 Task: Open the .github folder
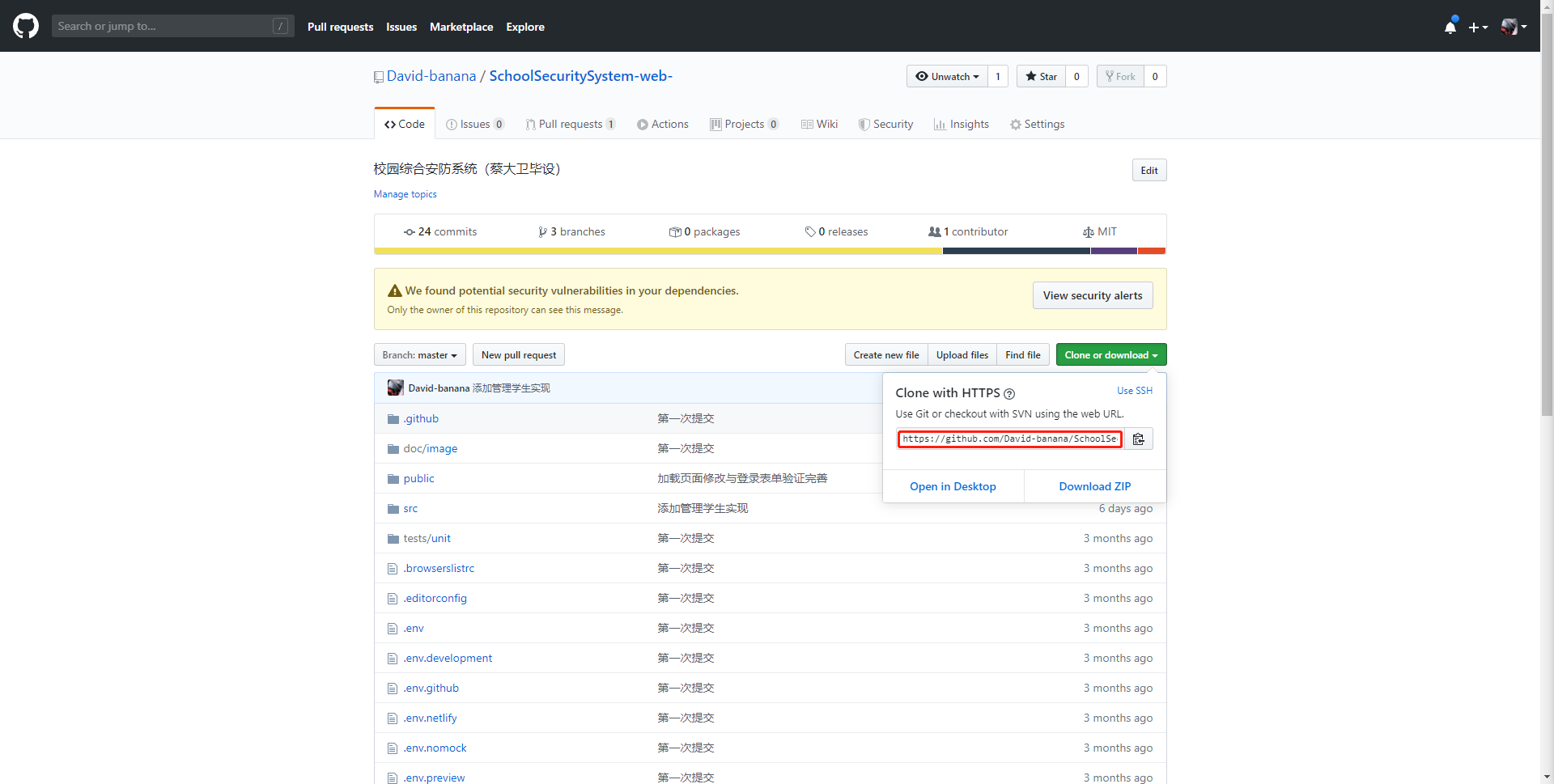point(421,418)
